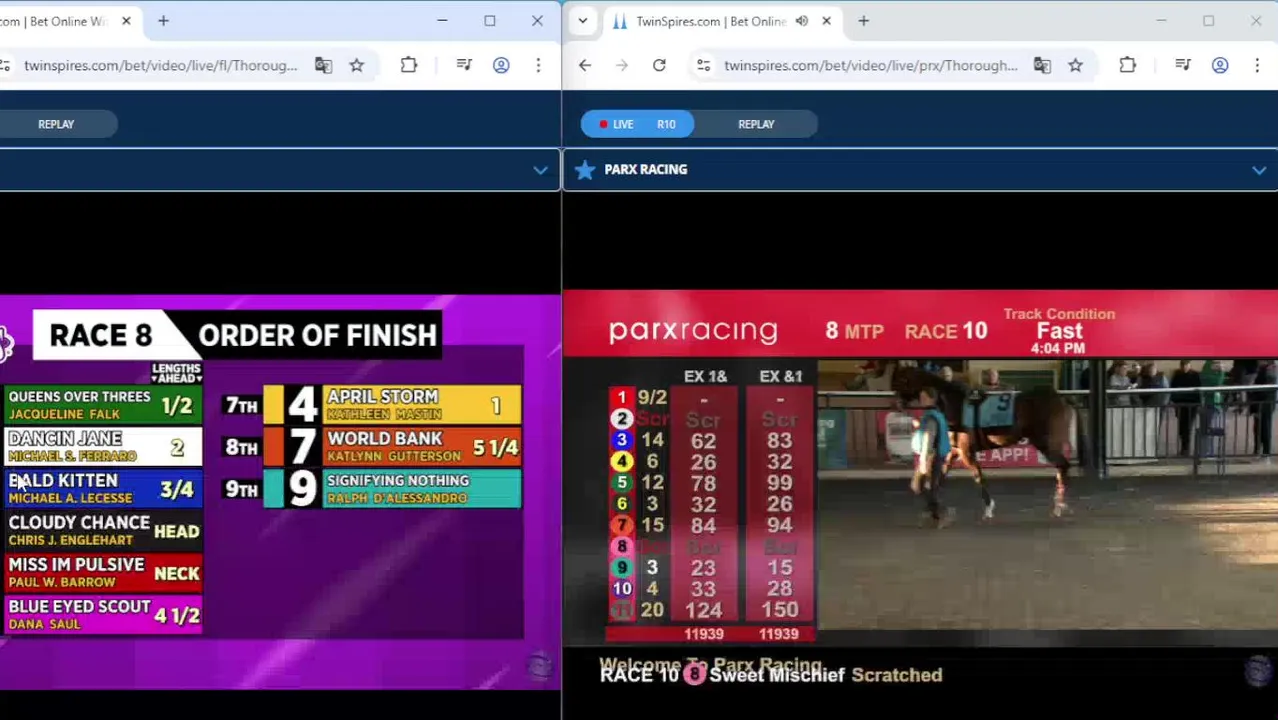Screen dimensions: 1278x720
Task: Click 'SIGNIFYING NOTHING' text in finish order
Action: point(397,481)
